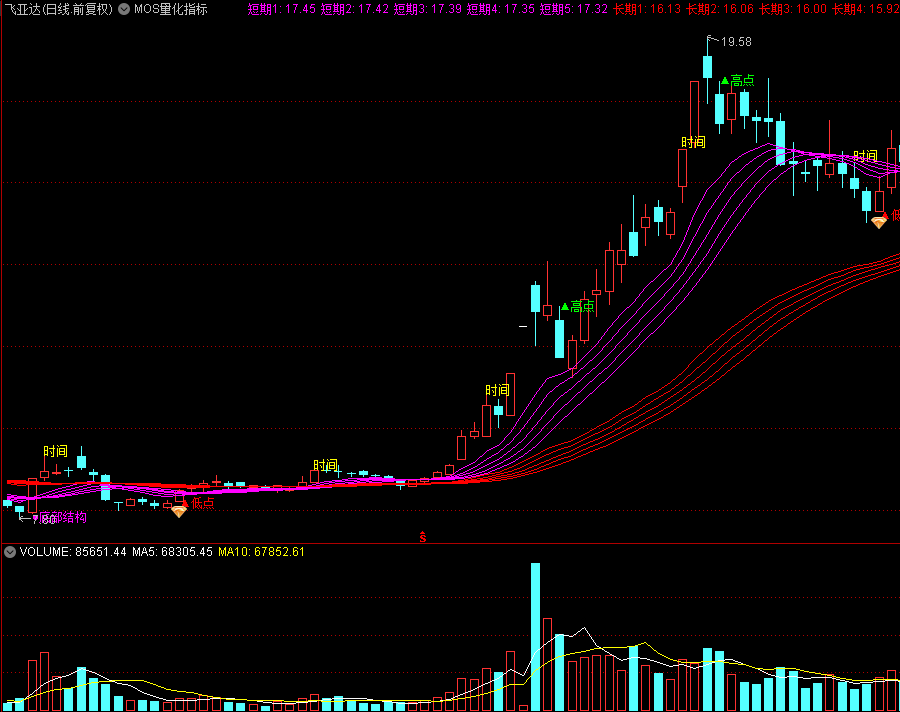Click the 短期1: 17.45 value
Viewport: 900px width, 712px height.
click(x=282, y=9)
